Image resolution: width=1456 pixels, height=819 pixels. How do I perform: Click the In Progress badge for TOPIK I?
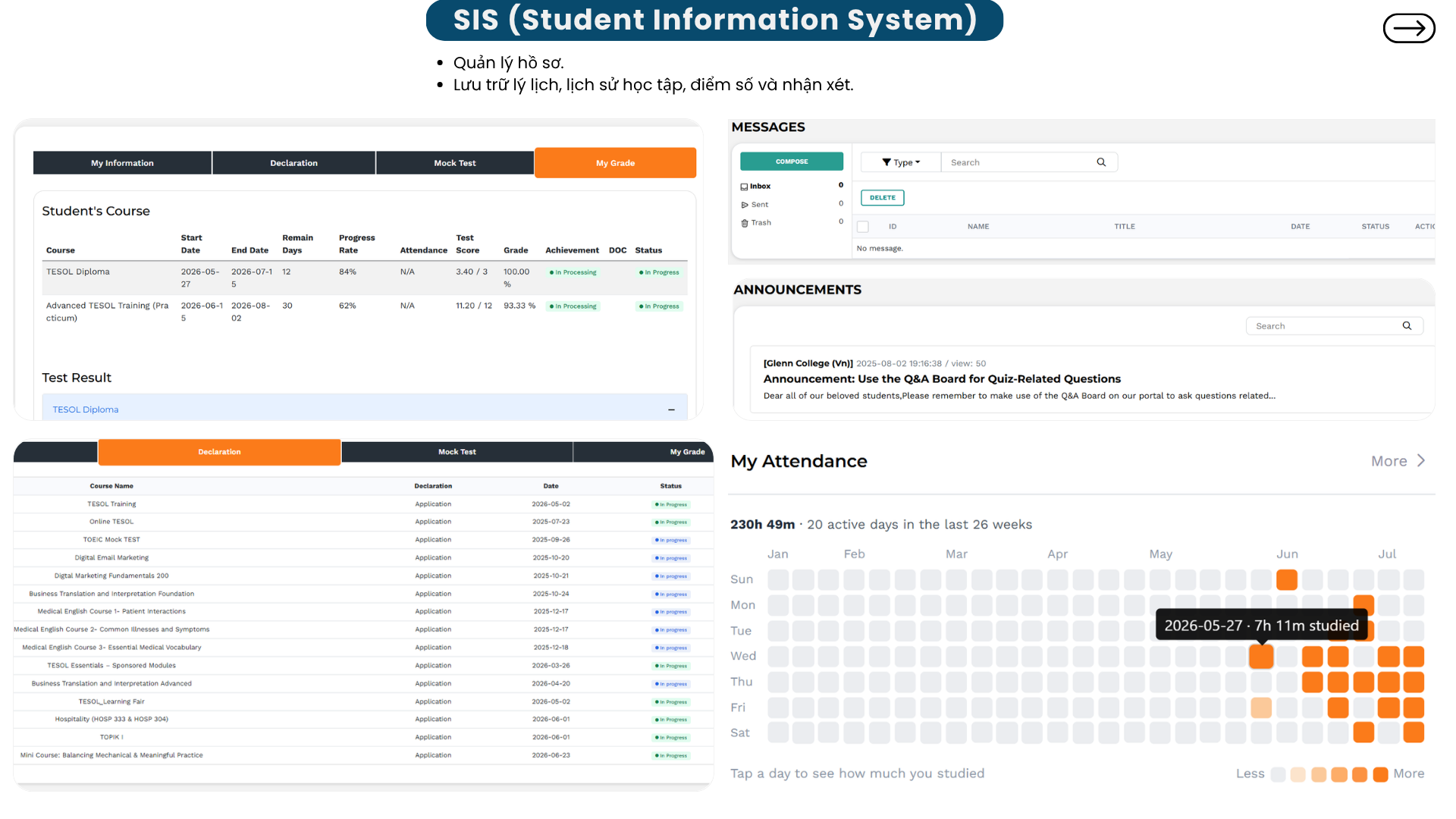[x=671, y=738]
